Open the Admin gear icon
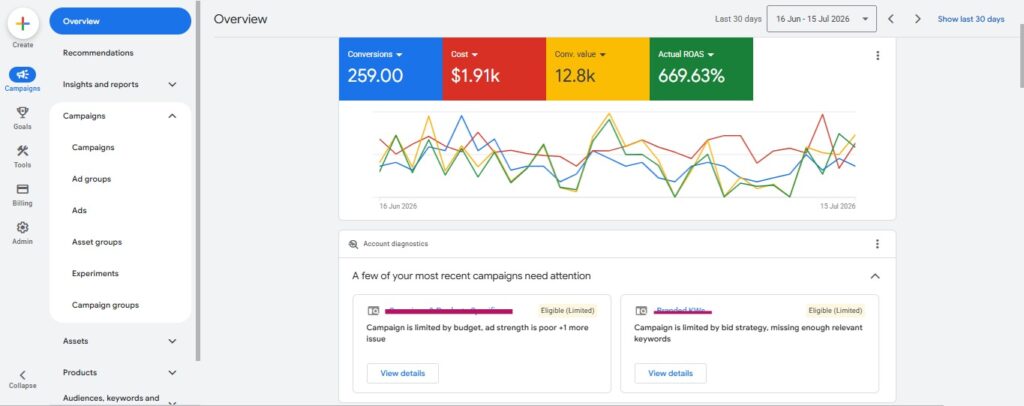This screenshot has width=1024, height=406. tap(22, 227)
